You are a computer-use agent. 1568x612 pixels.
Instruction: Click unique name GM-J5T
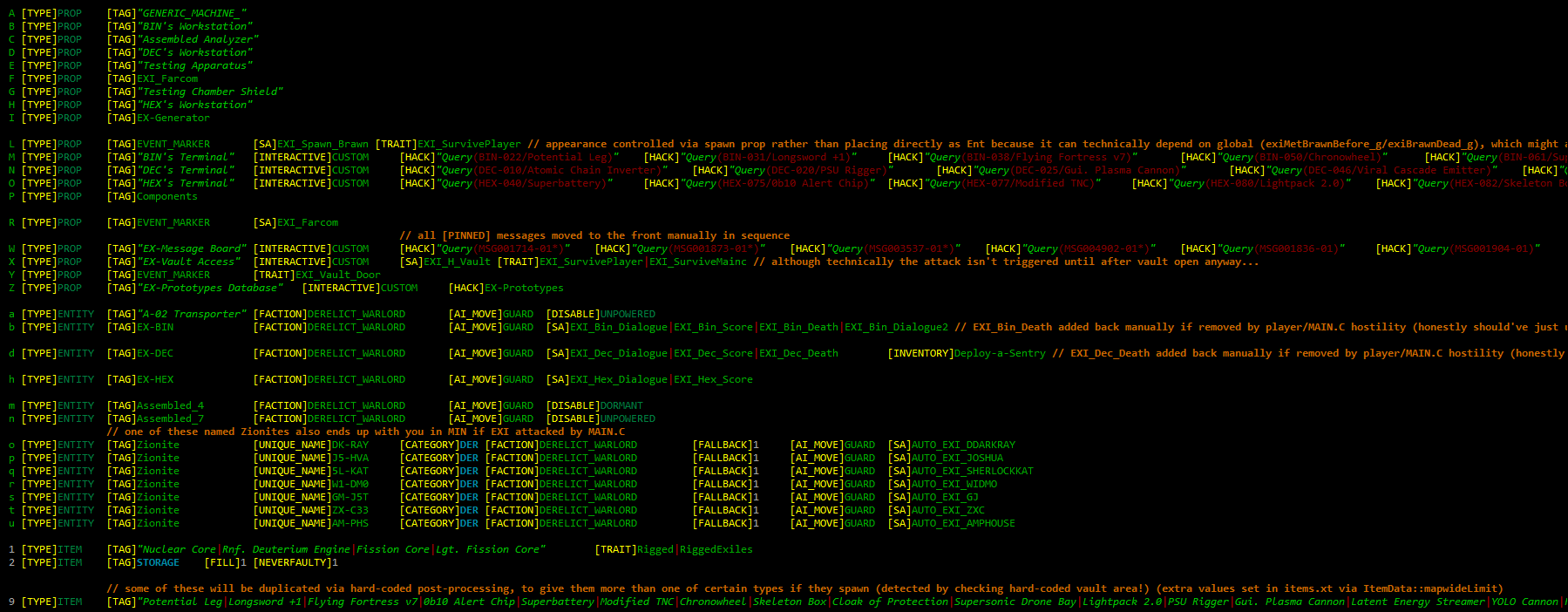(x=350, y=497)
